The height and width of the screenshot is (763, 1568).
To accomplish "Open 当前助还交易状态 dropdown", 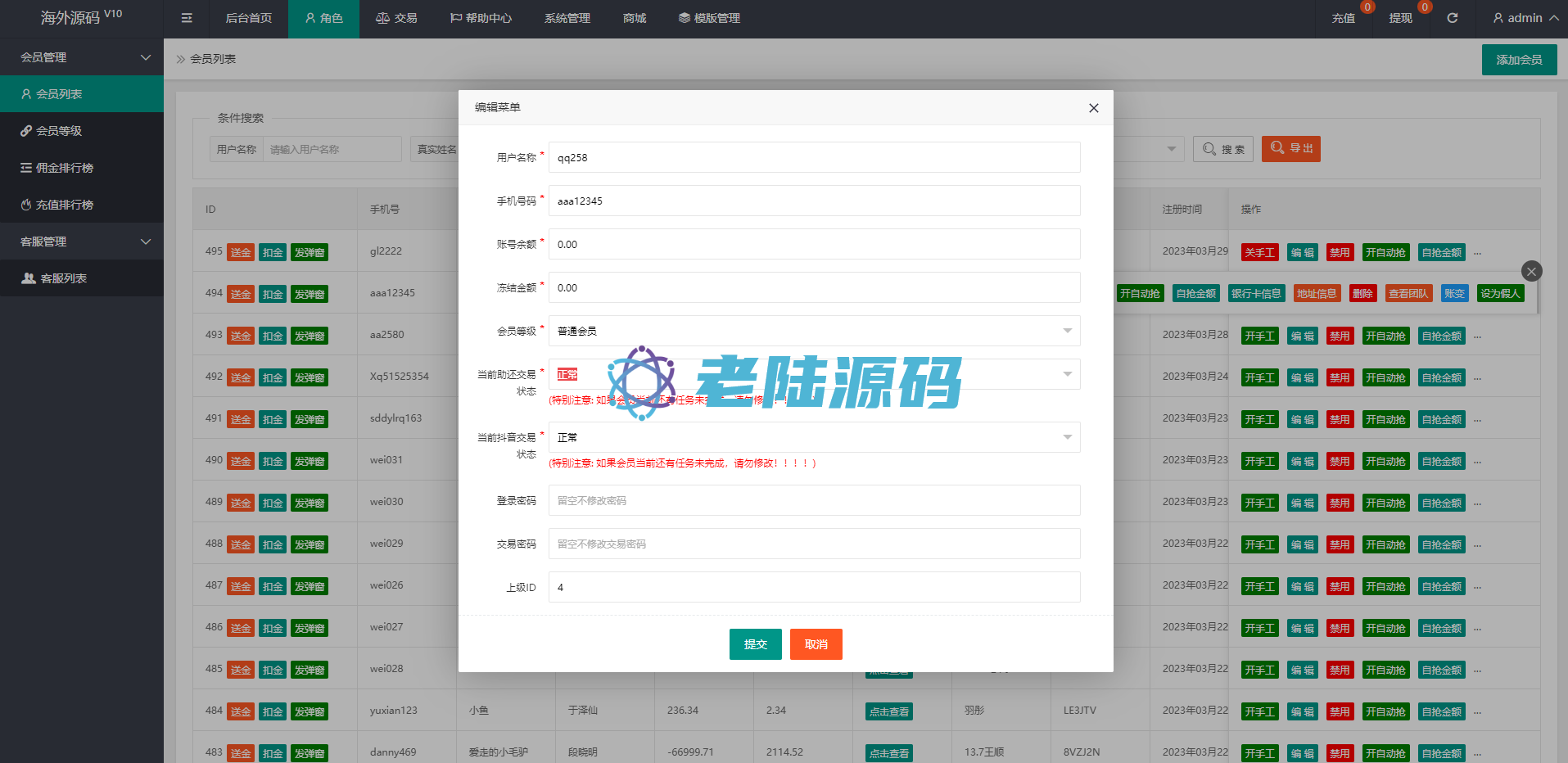I will (814, 374).
